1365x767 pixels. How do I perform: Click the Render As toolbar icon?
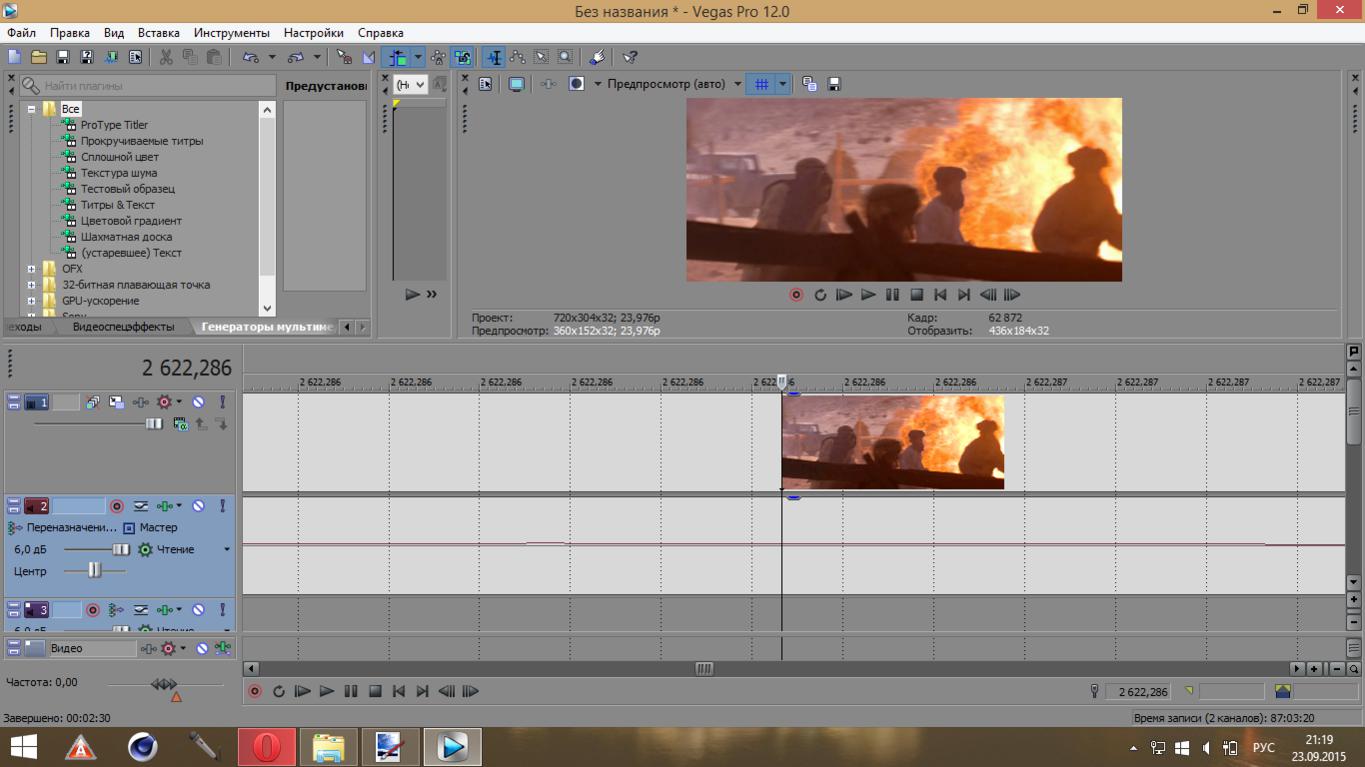111,58
